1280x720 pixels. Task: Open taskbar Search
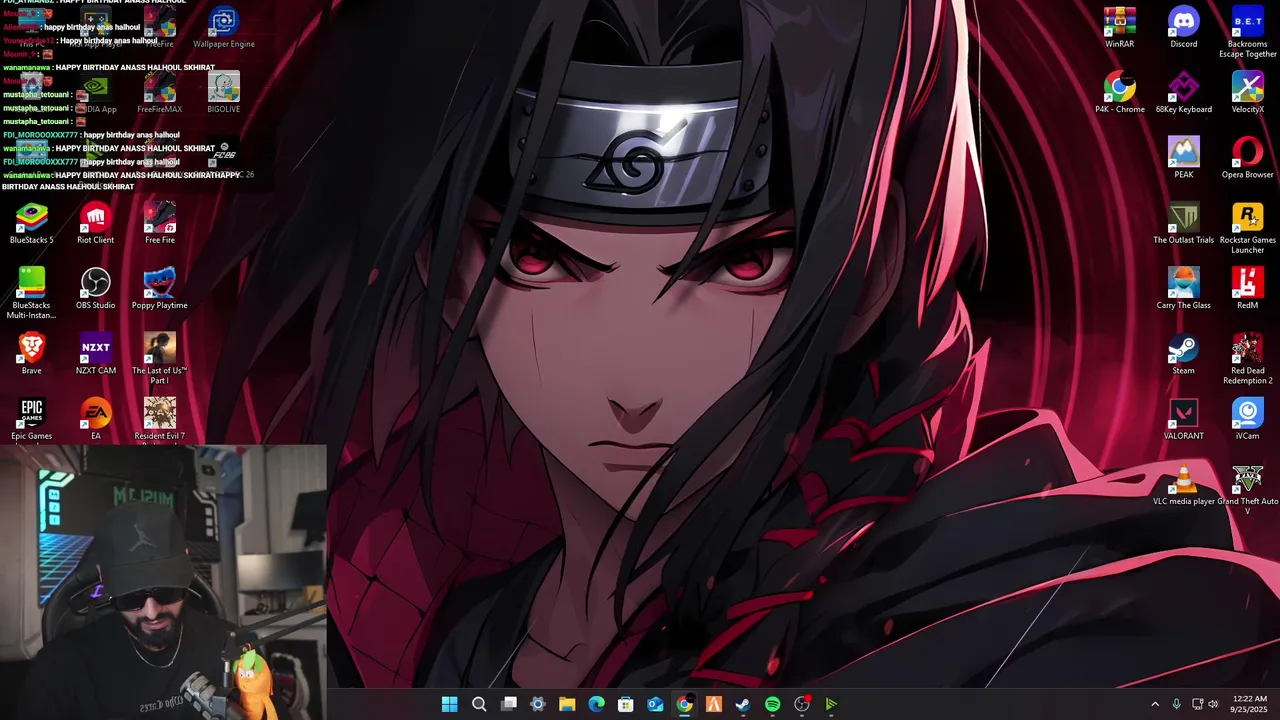point(479,704)
